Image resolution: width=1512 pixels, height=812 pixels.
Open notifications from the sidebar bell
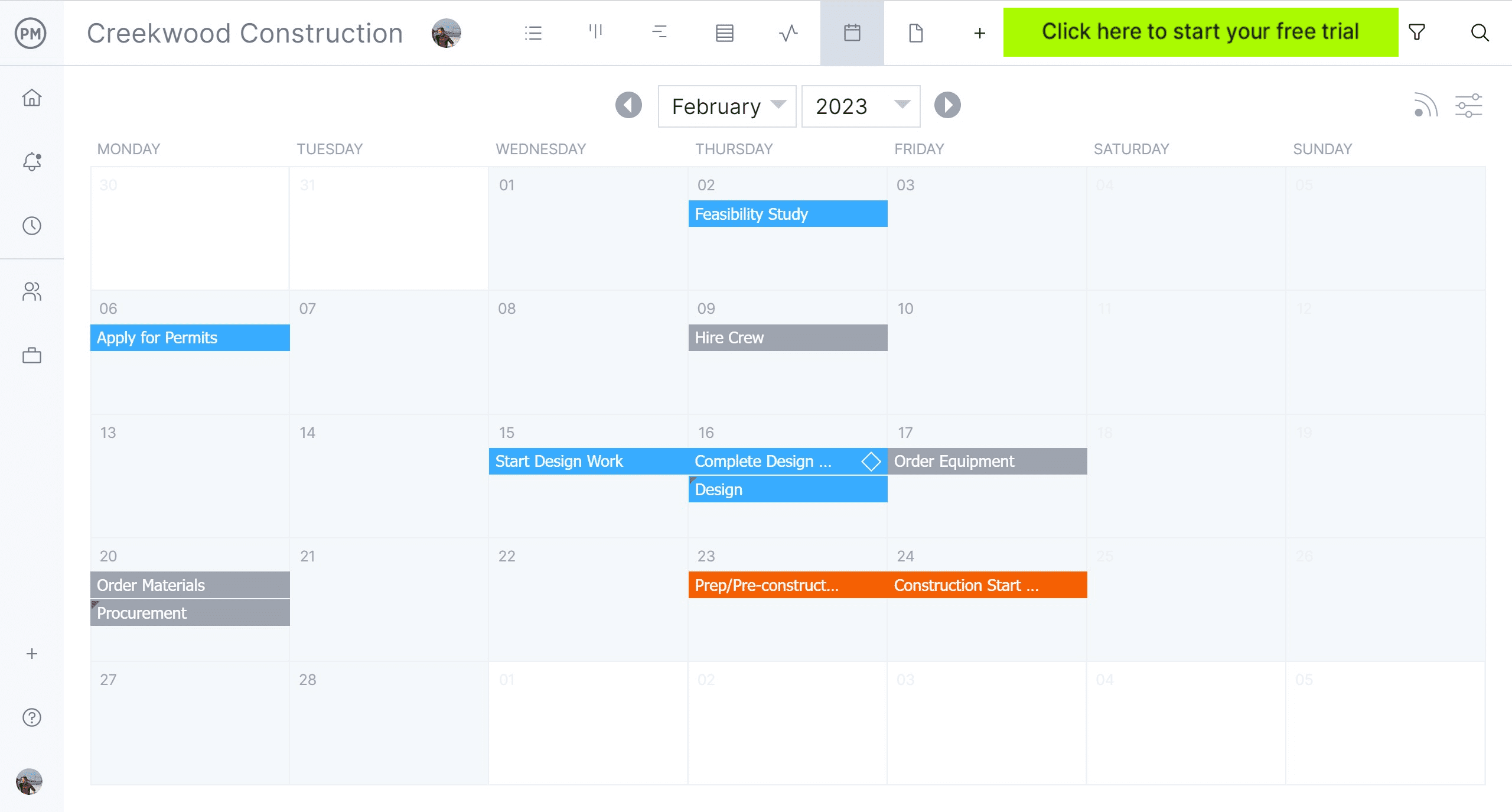[31, 161]
